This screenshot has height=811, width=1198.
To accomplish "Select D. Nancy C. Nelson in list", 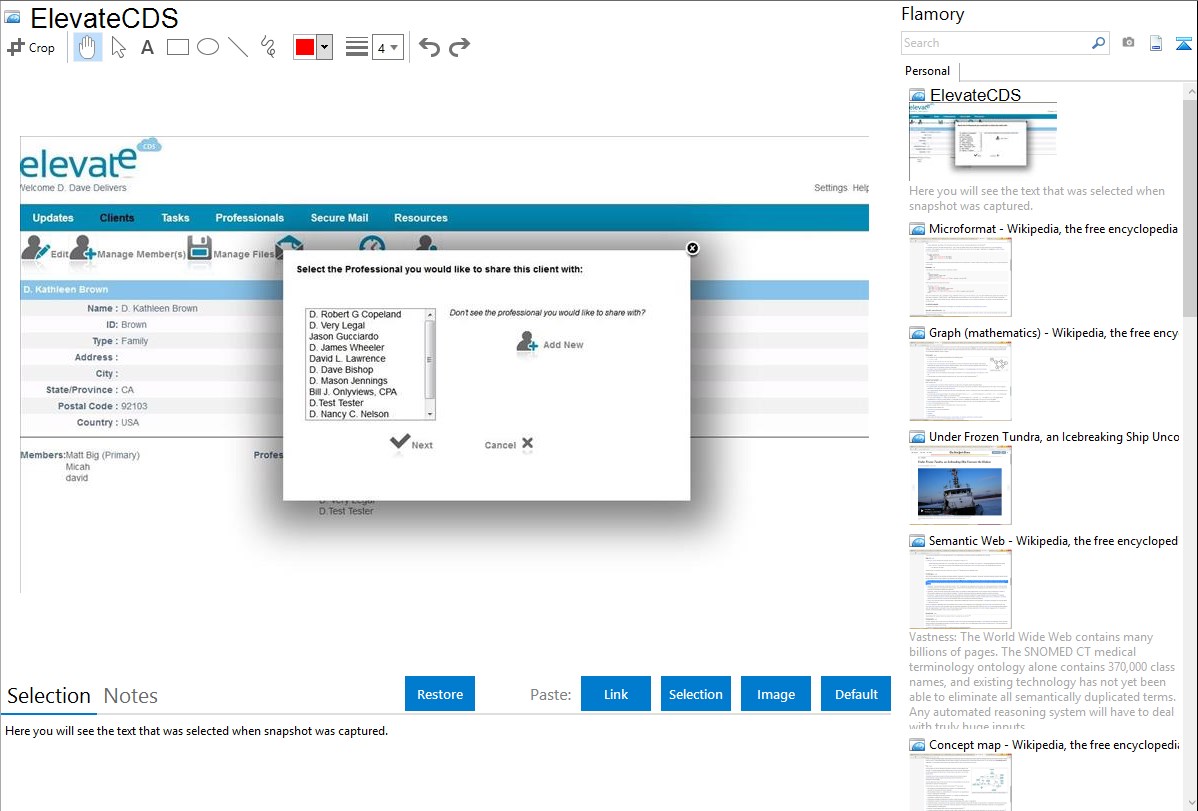I will [x=348, y=414].
